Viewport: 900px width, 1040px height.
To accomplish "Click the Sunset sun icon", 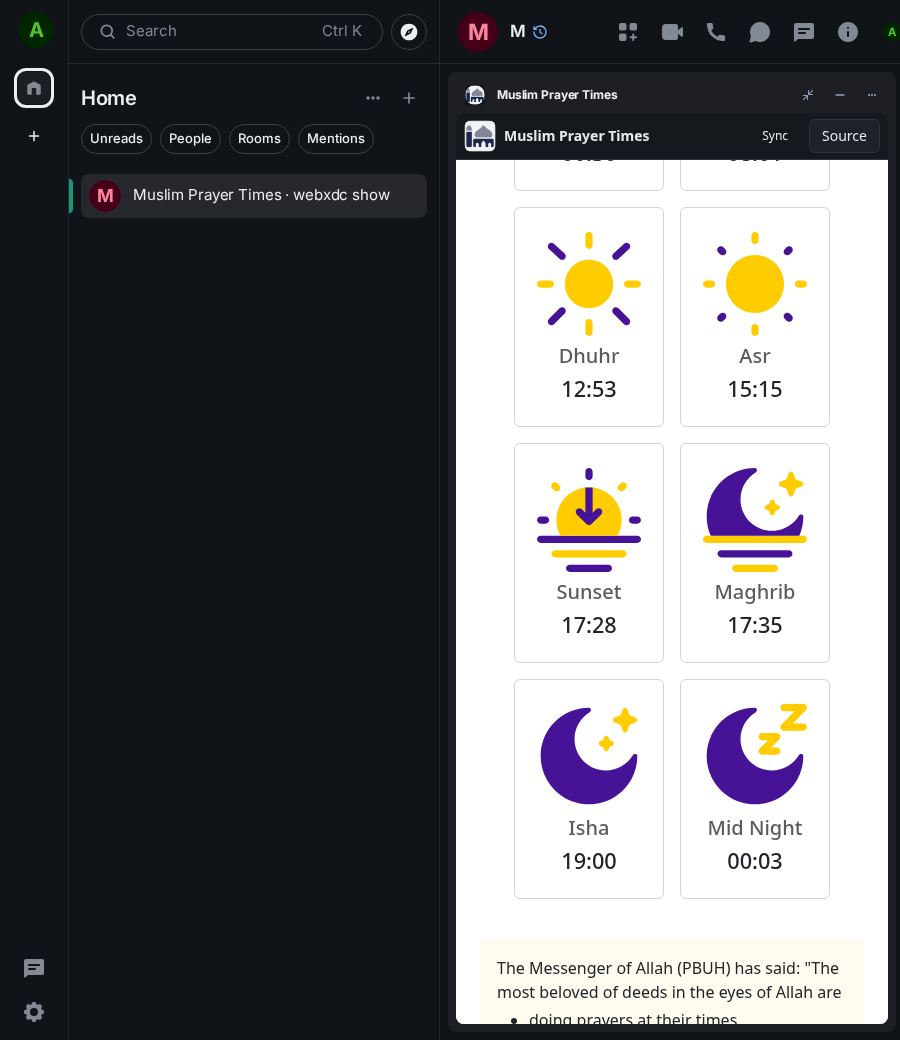I will click(589, 520).
